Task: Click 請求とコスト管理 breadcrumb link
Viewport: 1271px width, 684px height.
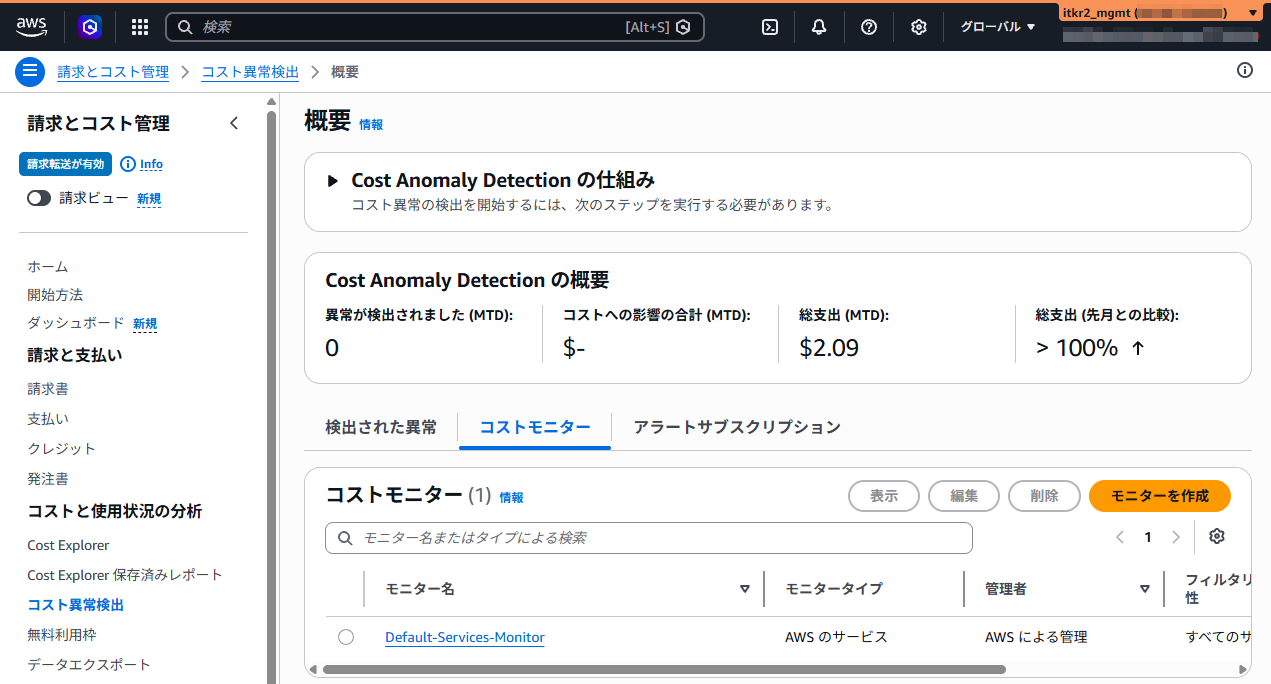Action: [x=113, y=72]
